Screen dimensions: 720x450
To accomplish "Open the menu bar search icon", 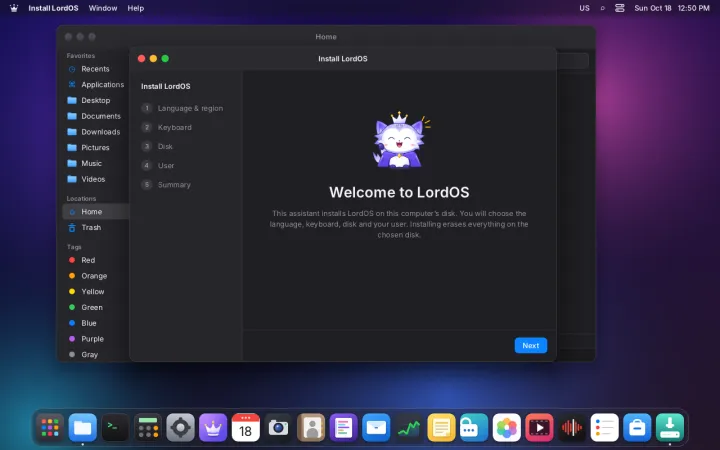I will tap(602, 8).
